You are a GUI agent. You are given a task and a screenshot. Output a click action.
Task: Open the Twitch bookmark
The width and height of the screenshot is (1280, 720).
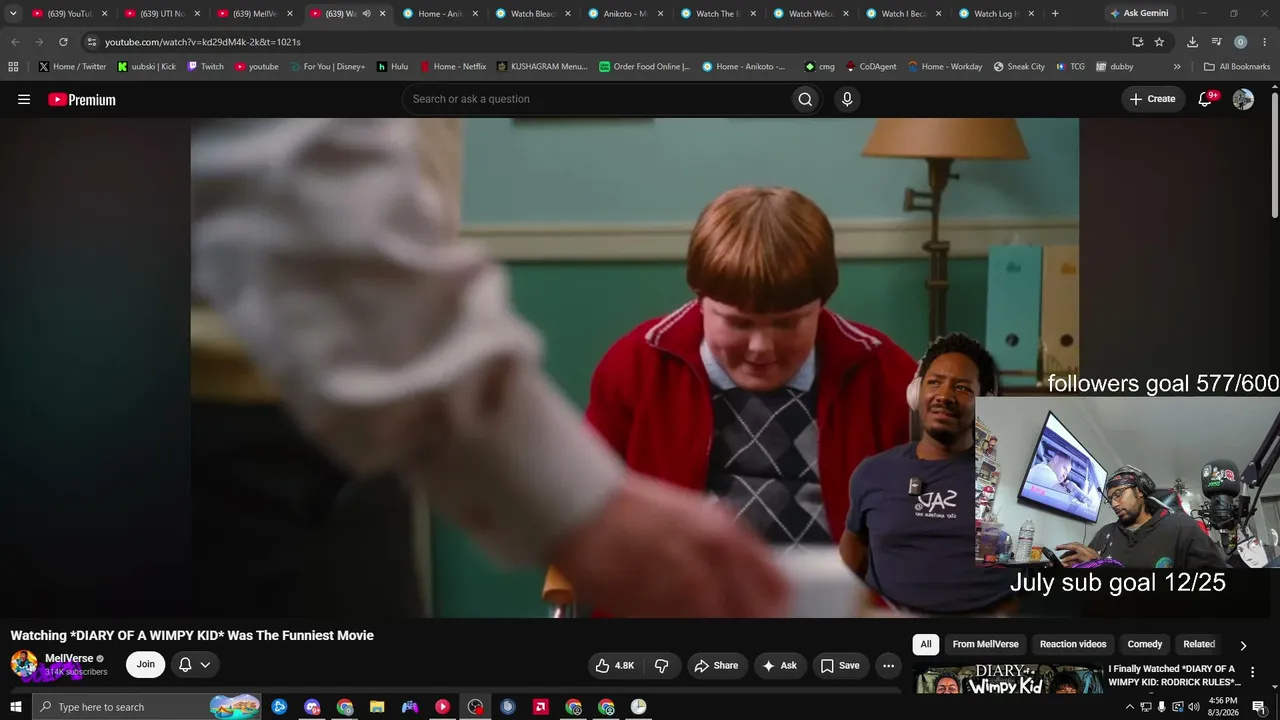pos(206,67)
